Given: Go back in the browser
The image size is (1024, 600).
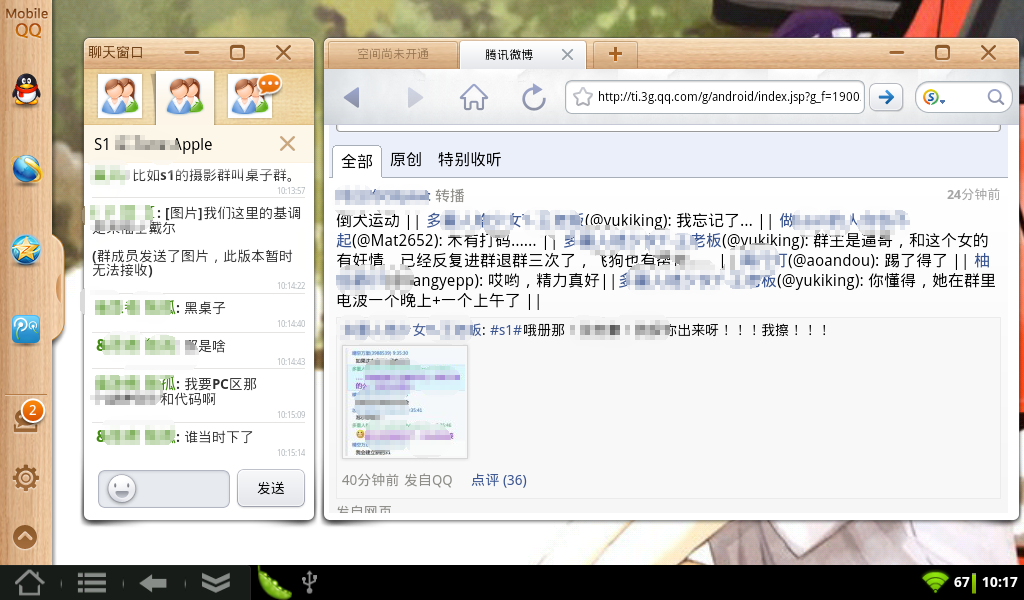Looking at the screenshot, I should click(352, 98).
